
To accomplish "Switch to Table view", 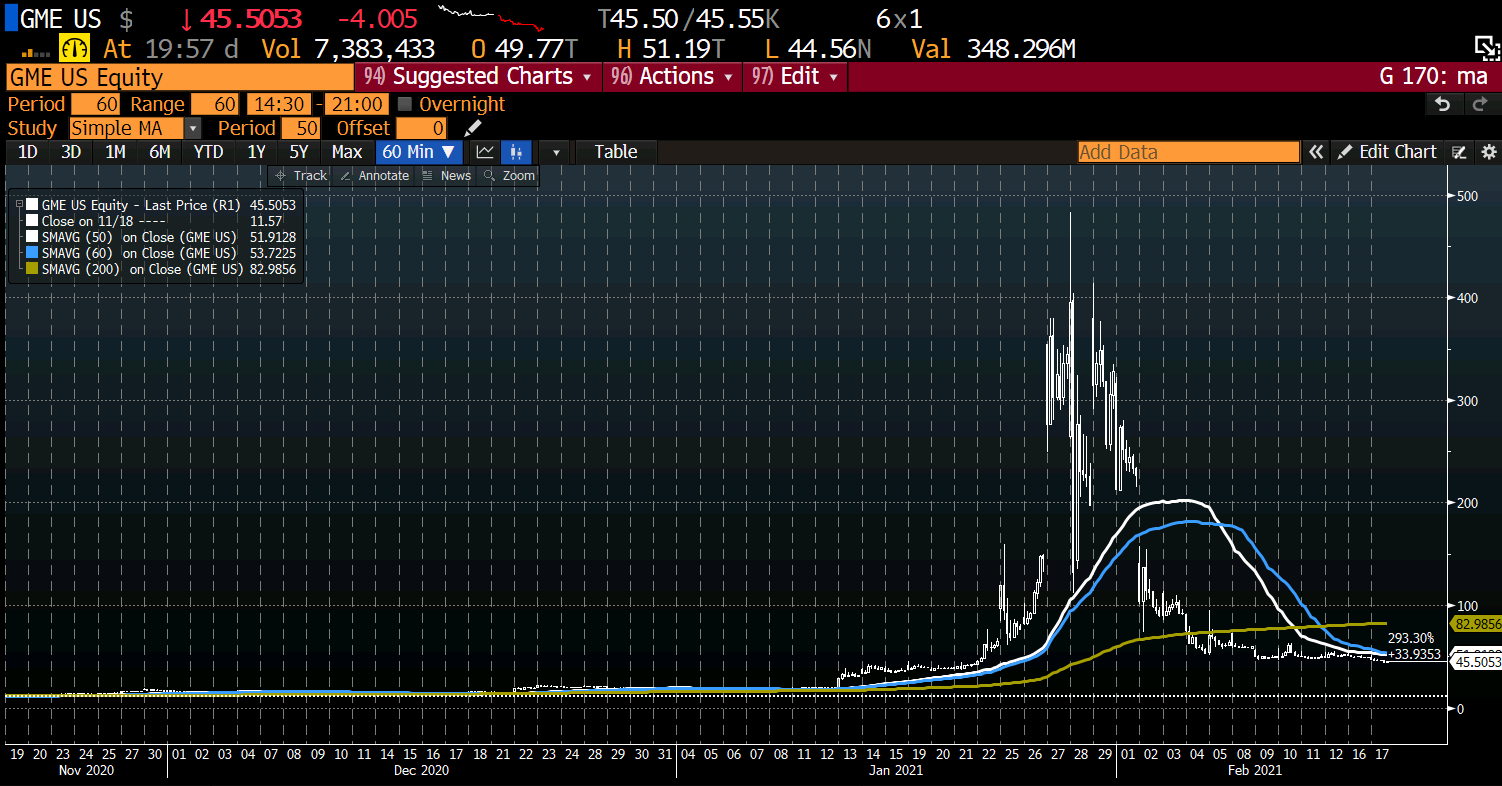I will [616, 152].
